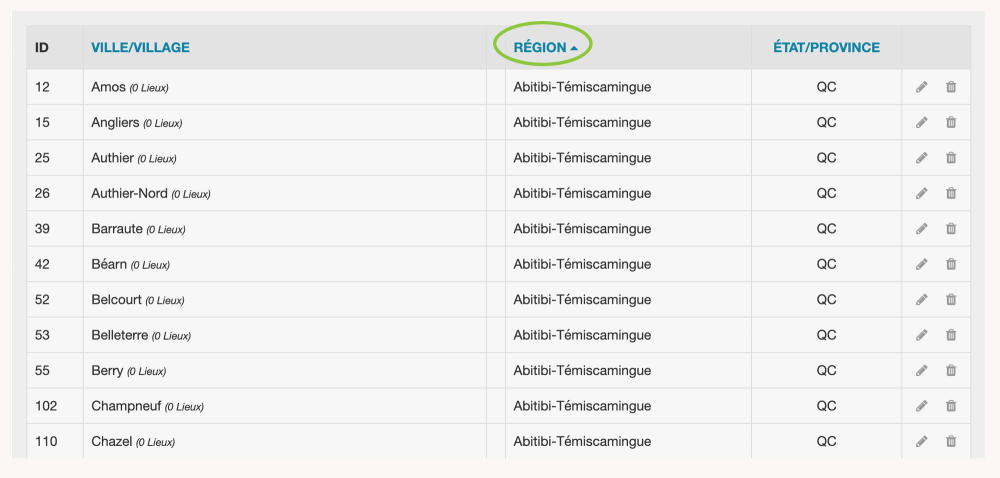Delete the Amos entry with trash icon
Screen dimensions: 1000x478
click(x=951, y=87)
